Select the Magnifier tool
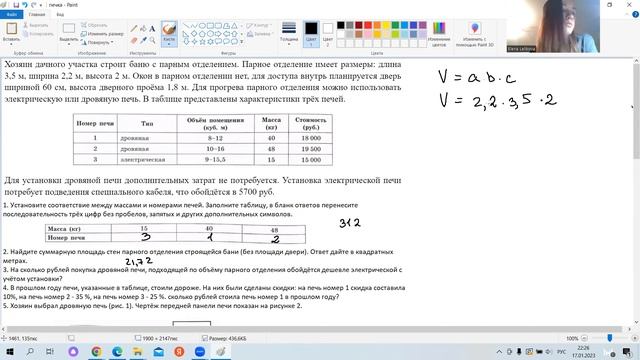Image resolution: width=640 pixels, height=360 pixels. click(152, 40)
